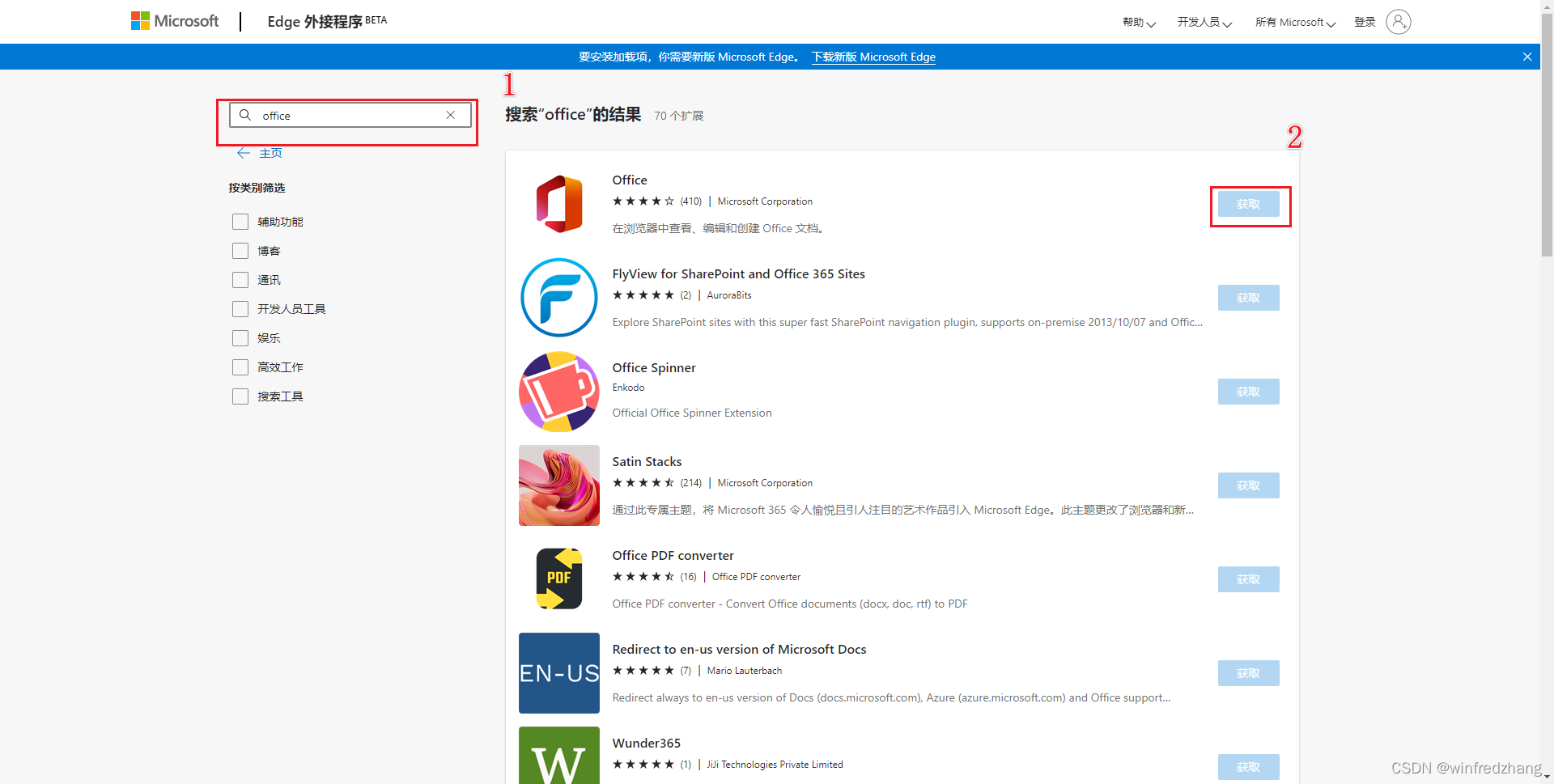The width and height of the screenshot is (1554, 784).
Task: Get the Redirect to en-us extension
Action: pos(1249,673)
